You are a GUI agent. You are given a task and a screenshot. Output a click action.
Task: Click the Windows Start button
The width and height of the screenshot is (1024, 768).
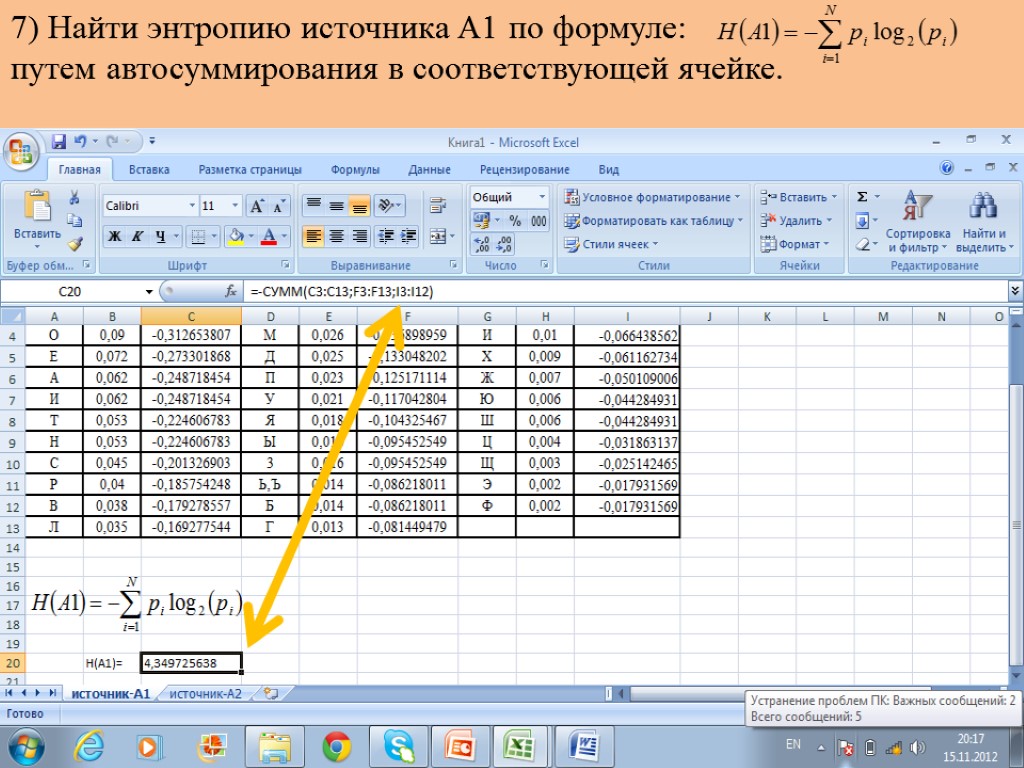[26, 747]
